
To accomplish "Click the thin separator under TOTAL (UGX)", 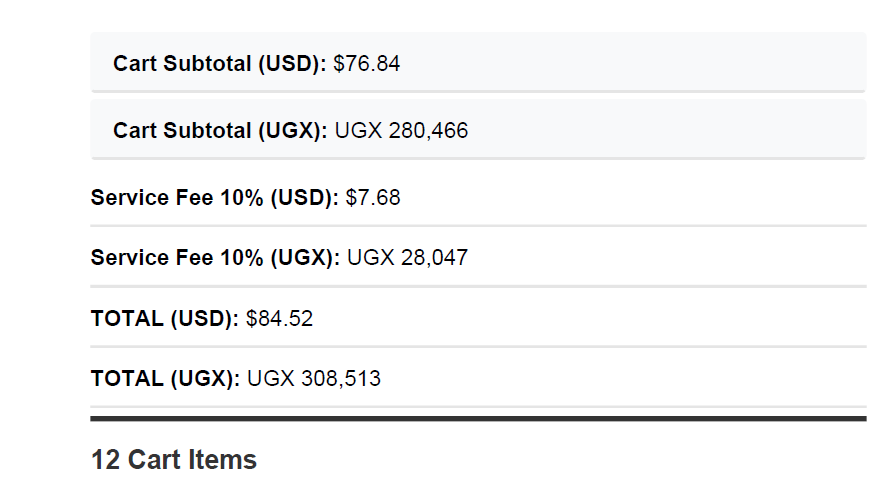I will click(x=478, y=406).
